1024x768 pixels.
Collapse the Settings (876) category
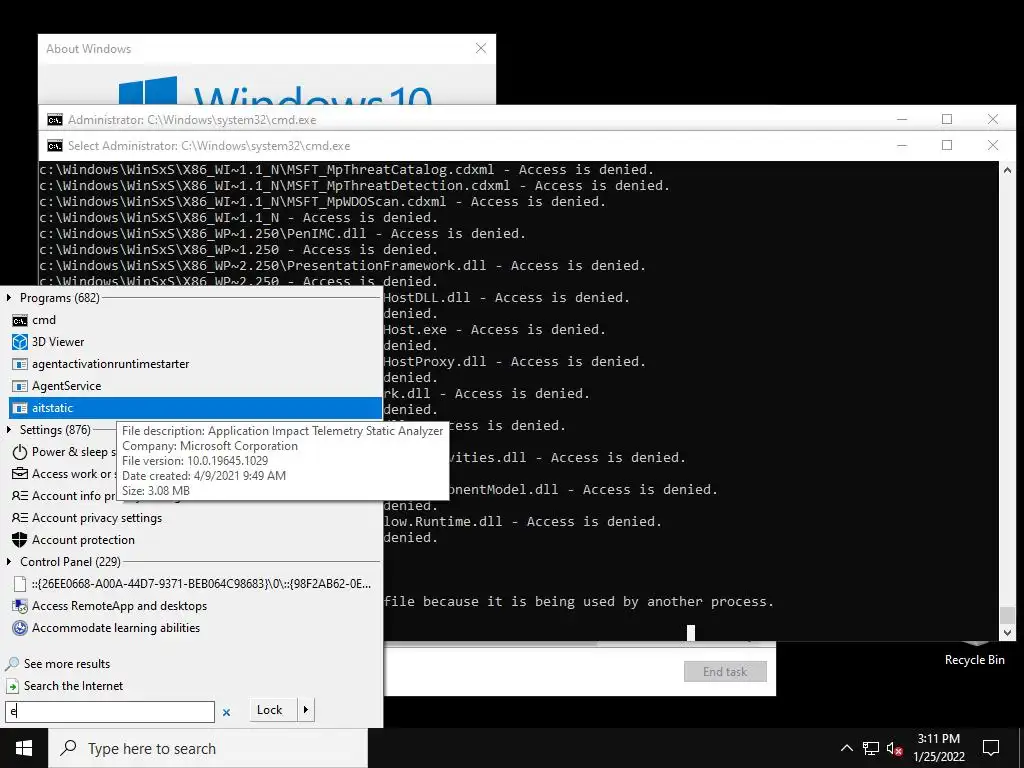[9, 430]
